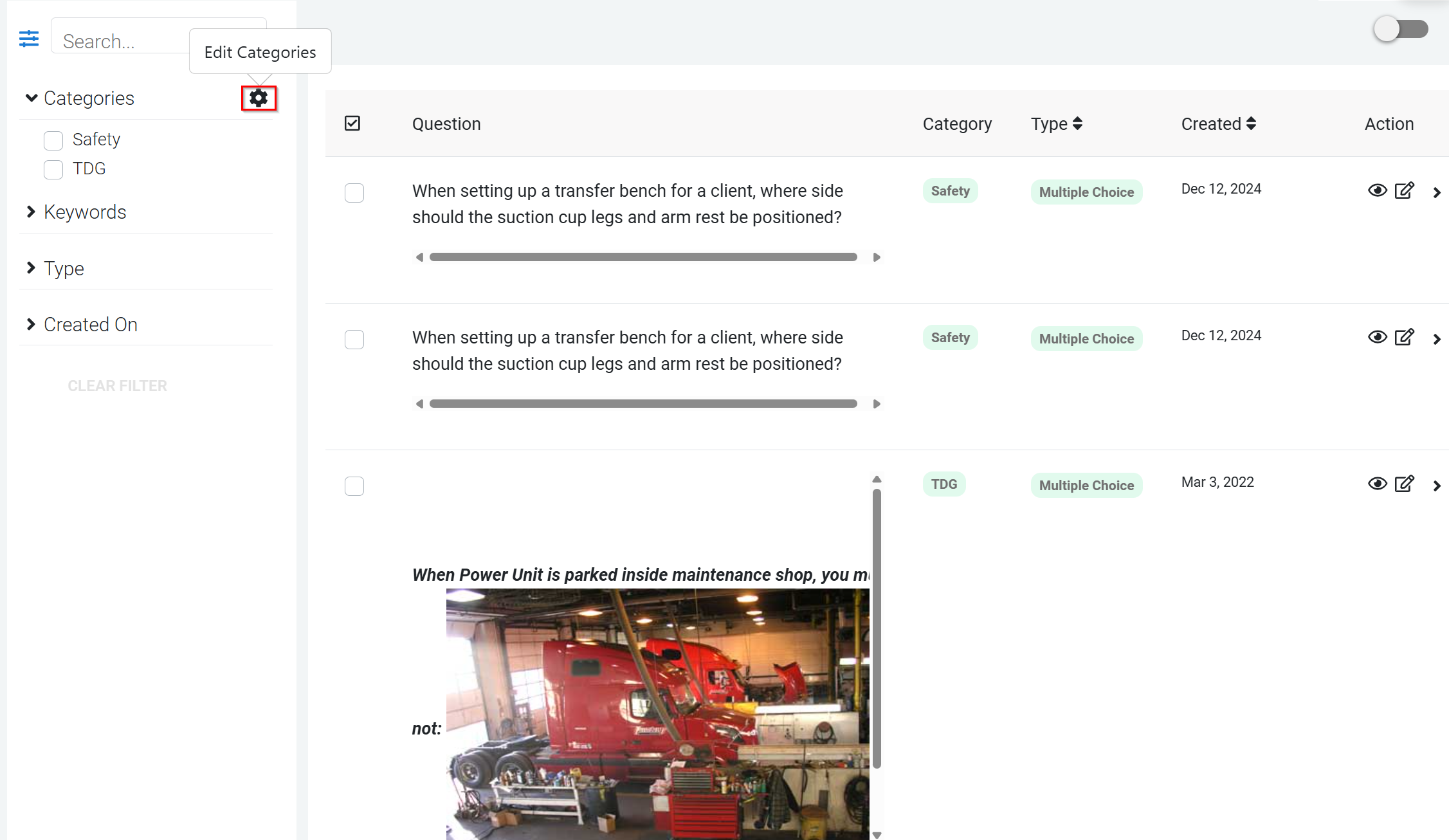Click the Category column header
The height and width of the screenshot is (840, 1449).
point(957,123)
